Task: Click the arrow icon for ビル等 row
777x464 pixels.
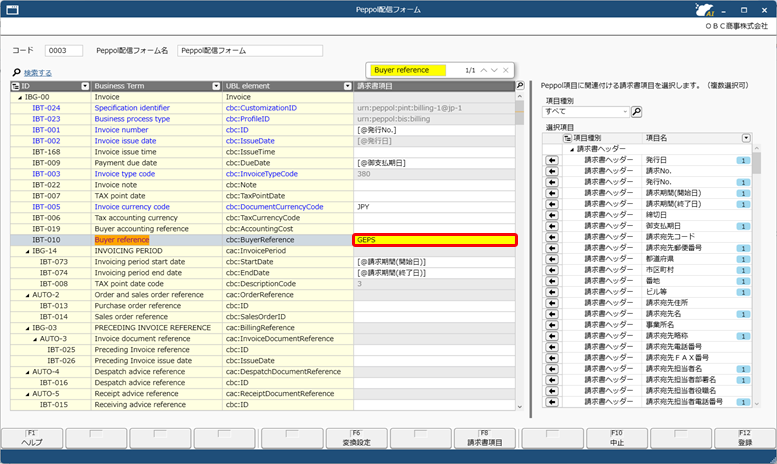Action: pos(552,292)
